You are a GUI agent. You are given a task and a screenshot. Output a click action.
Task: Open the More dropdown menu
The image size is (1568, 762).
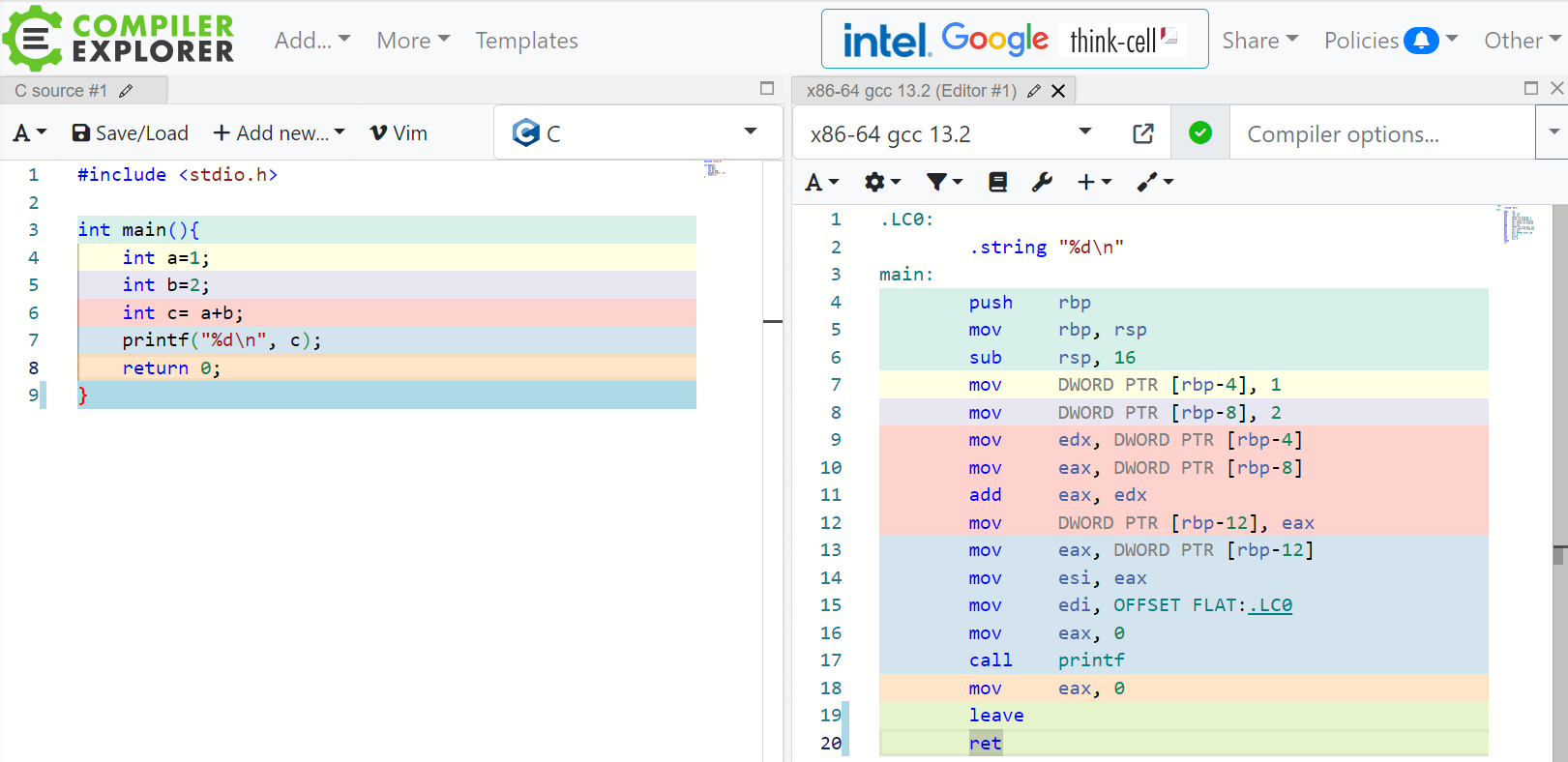click(413, 41)
